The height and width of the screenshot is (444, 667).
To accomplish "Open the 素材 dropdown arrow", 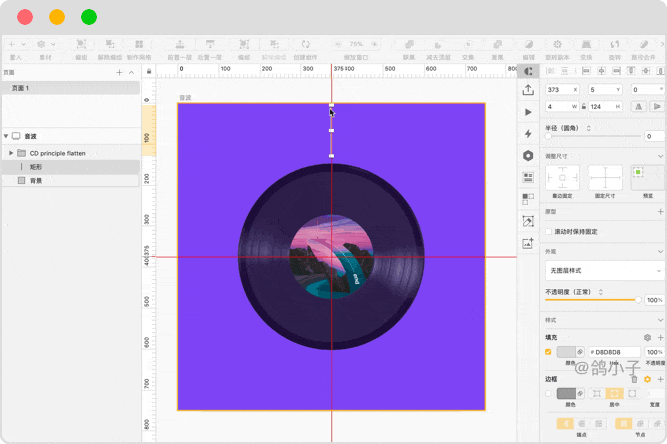I will [x=53, y=44].
